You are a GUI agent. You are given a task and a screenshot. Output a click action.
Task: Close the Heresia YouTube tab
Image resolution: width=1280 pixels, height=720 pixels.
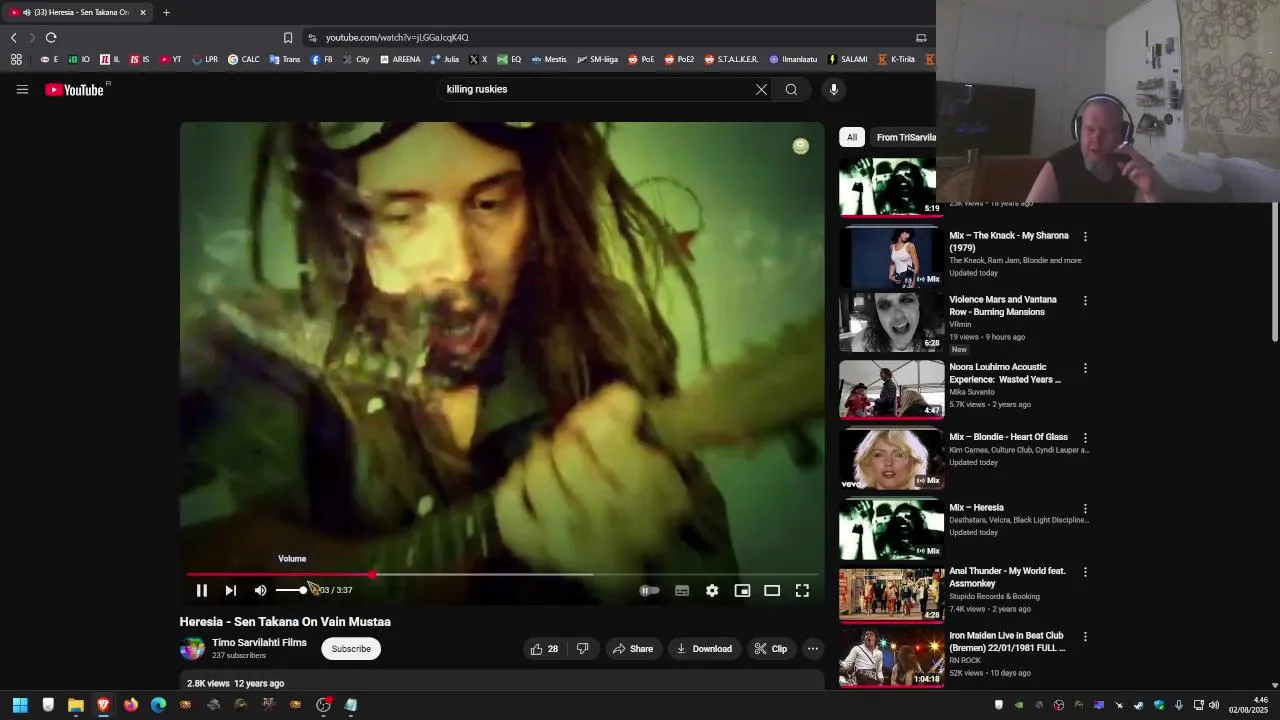click(143, 12)
